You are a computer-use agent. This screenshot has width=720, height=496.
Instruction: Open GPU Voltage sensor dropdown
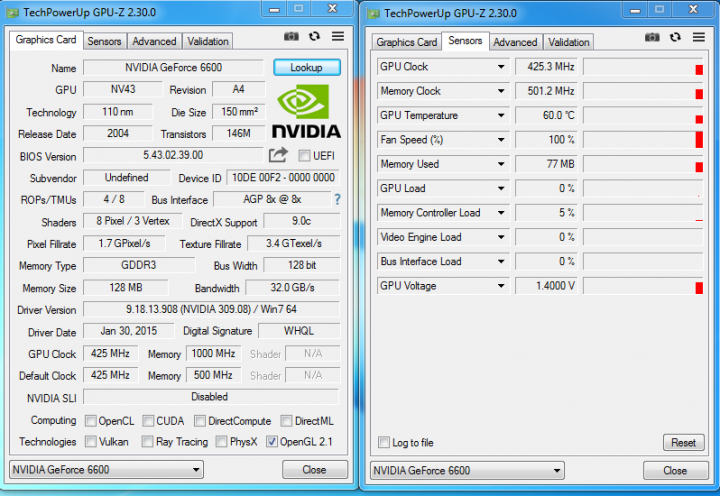tap(501, 286)
